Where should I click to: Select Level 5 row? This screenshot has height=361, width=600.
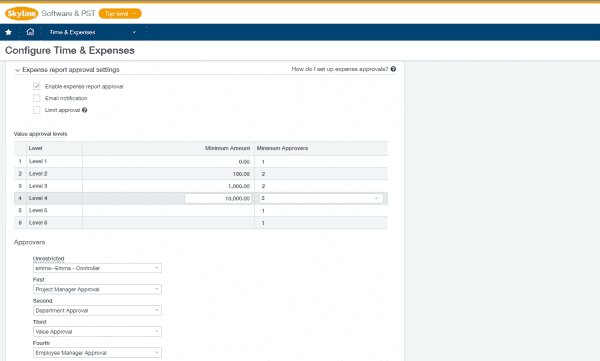201,211
